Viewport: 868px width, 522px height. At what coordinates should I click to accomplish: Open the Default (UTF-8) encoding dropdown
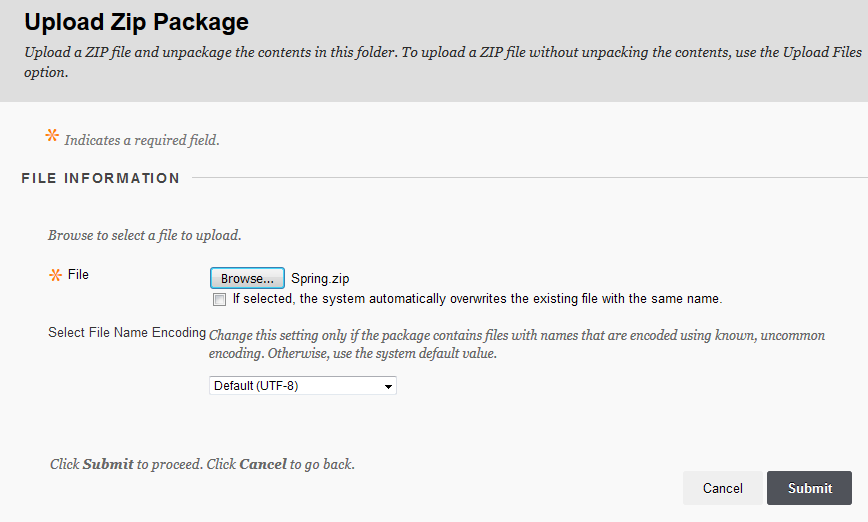[303, 385]
